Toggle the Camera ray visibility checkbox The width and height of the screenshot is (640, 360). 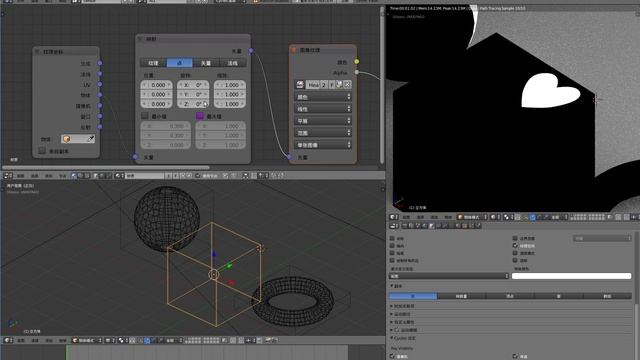[392, 356]
